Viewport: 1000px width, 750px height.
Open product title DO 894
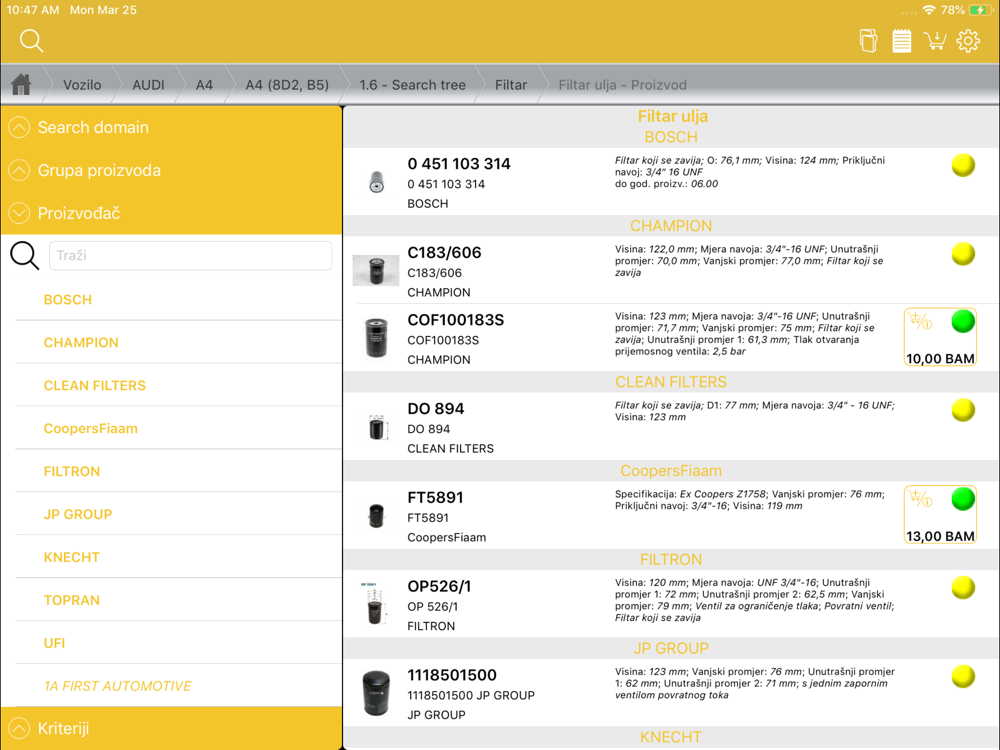point(436,409)
